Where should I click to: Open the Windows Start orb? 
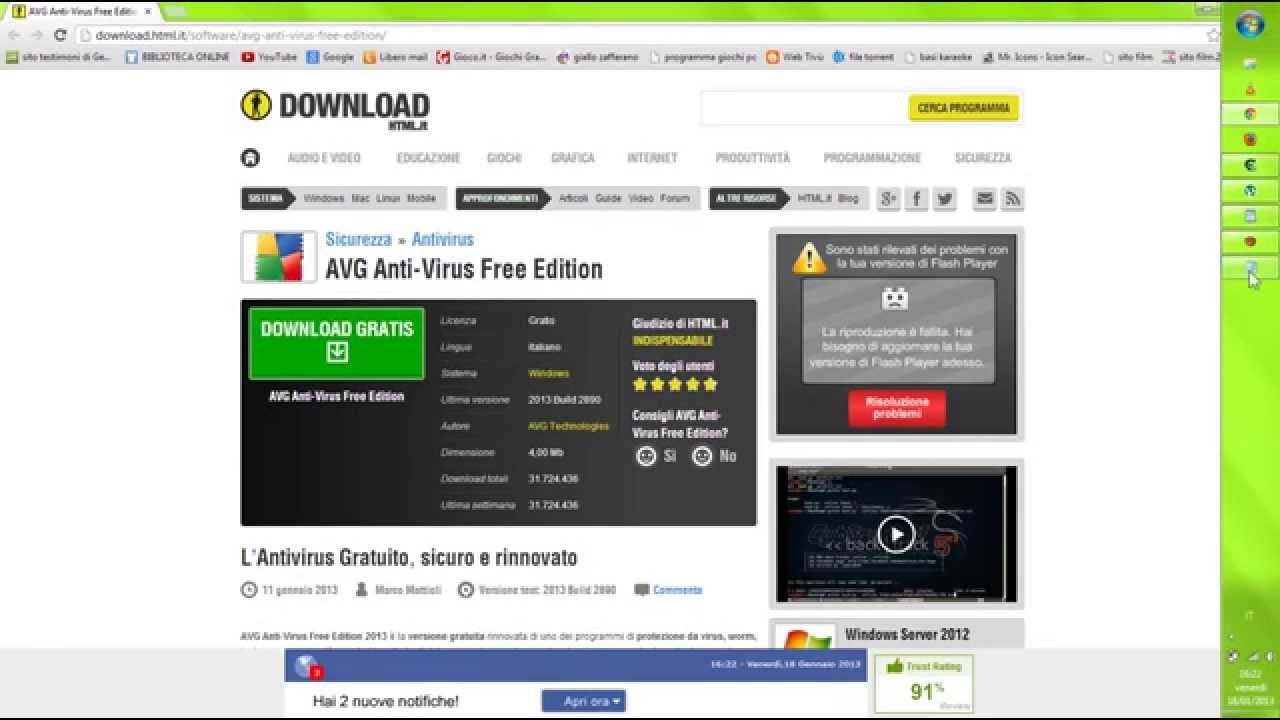tap(1250, 25)
